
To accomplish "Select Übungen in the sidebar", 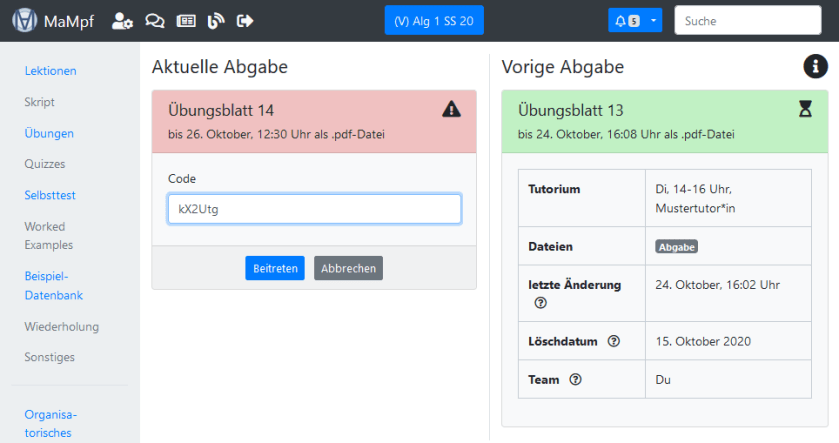I will point(49,133).
